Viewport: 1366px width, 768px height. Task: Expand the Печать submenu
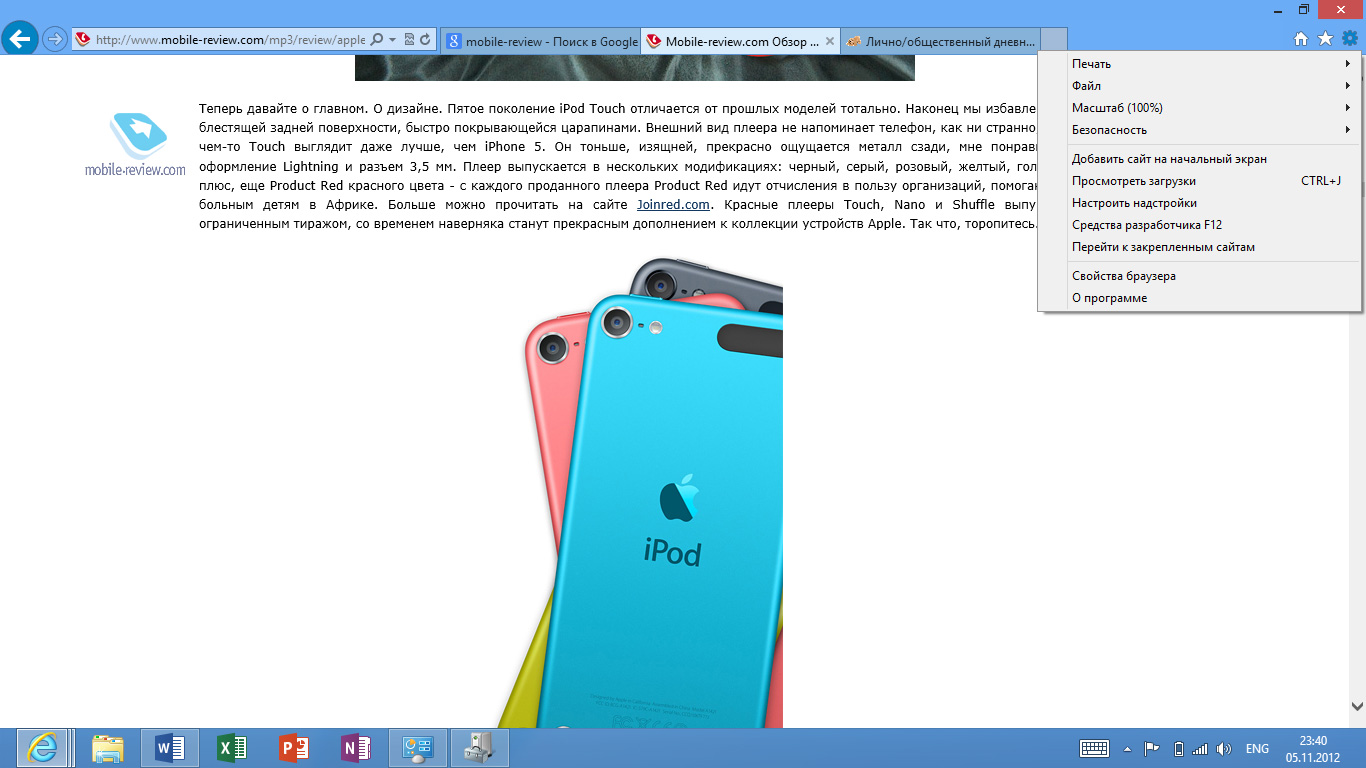click(x=1199, y=64)
